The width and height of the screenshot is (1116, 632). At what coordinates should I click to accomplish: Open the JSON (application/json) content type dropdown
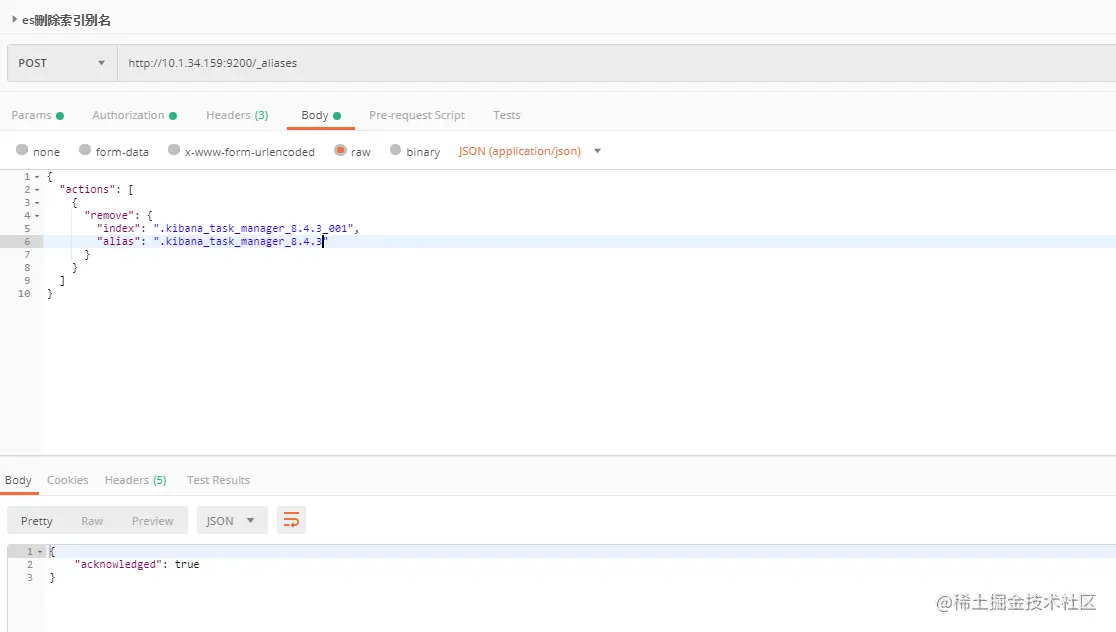point(530,151)
